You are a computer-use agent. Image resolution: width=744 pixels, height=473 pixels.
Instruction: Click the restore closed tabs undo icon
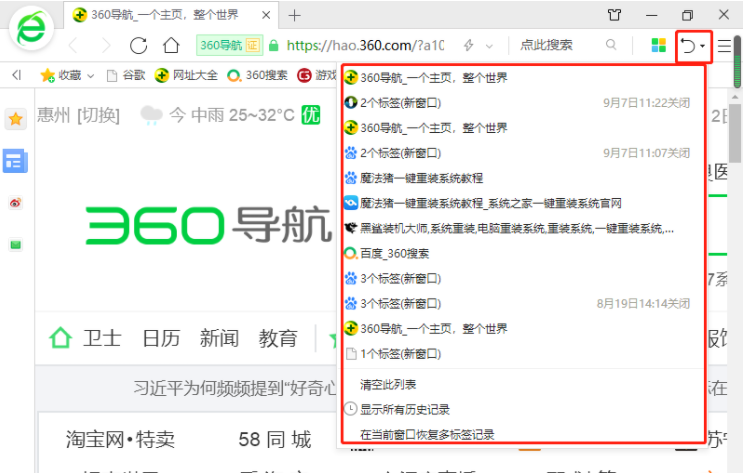(x=688, y=46)
